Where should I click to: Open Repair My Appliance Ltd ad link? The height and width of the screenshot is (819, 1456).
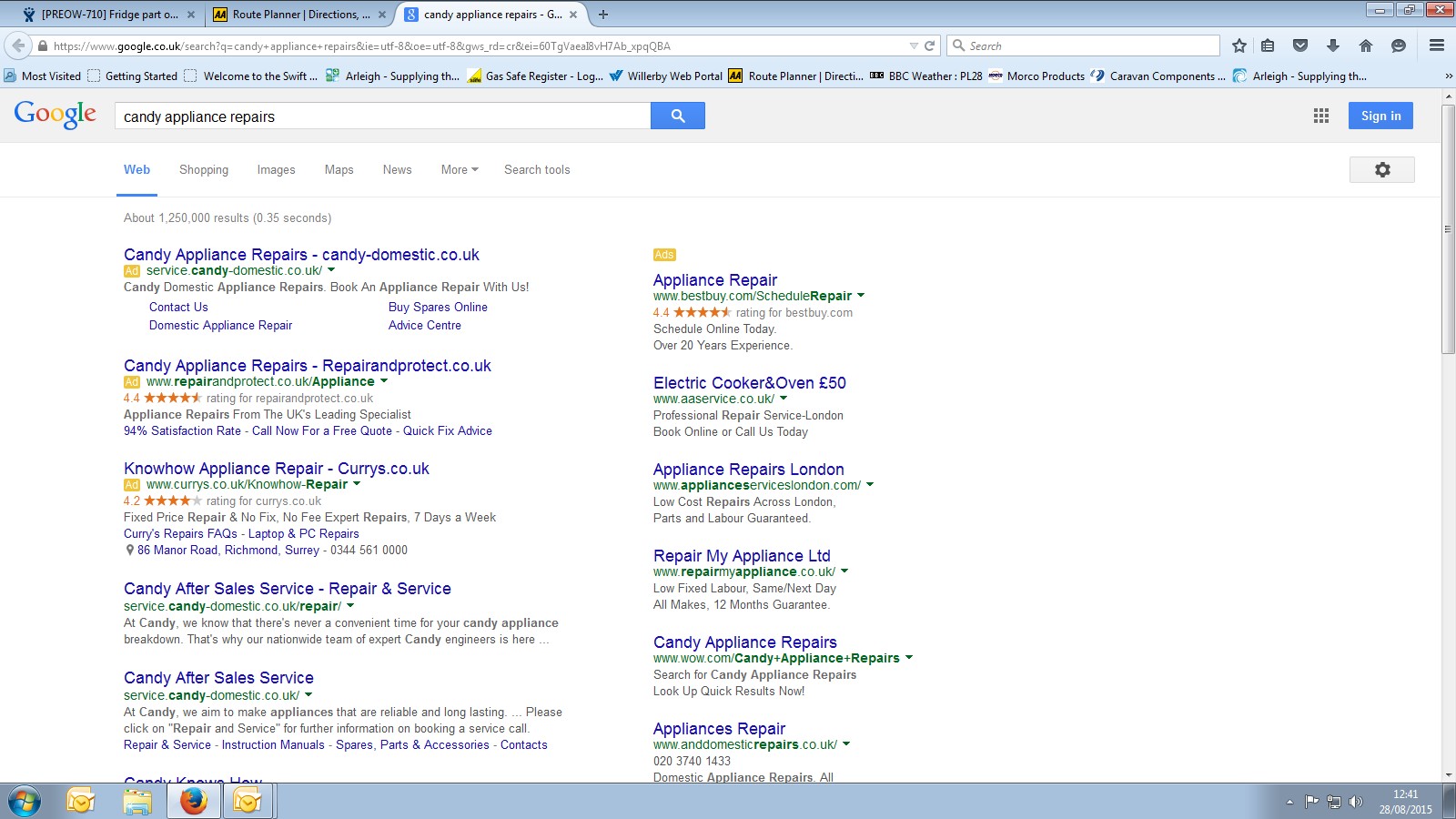click(x=742, y=556)
